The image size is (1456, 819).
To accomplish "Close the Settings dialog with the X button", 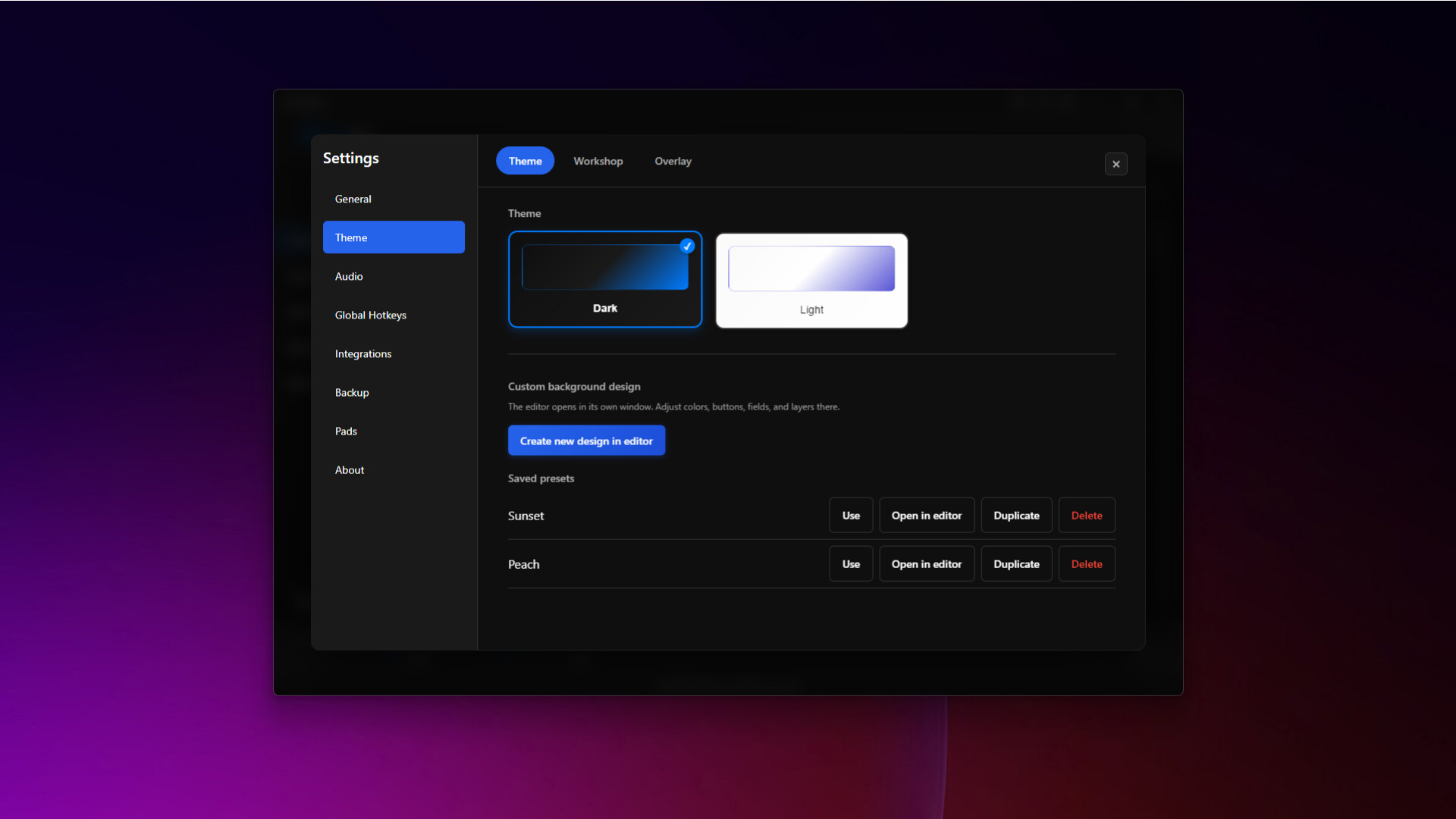I will pos(1116,164).
